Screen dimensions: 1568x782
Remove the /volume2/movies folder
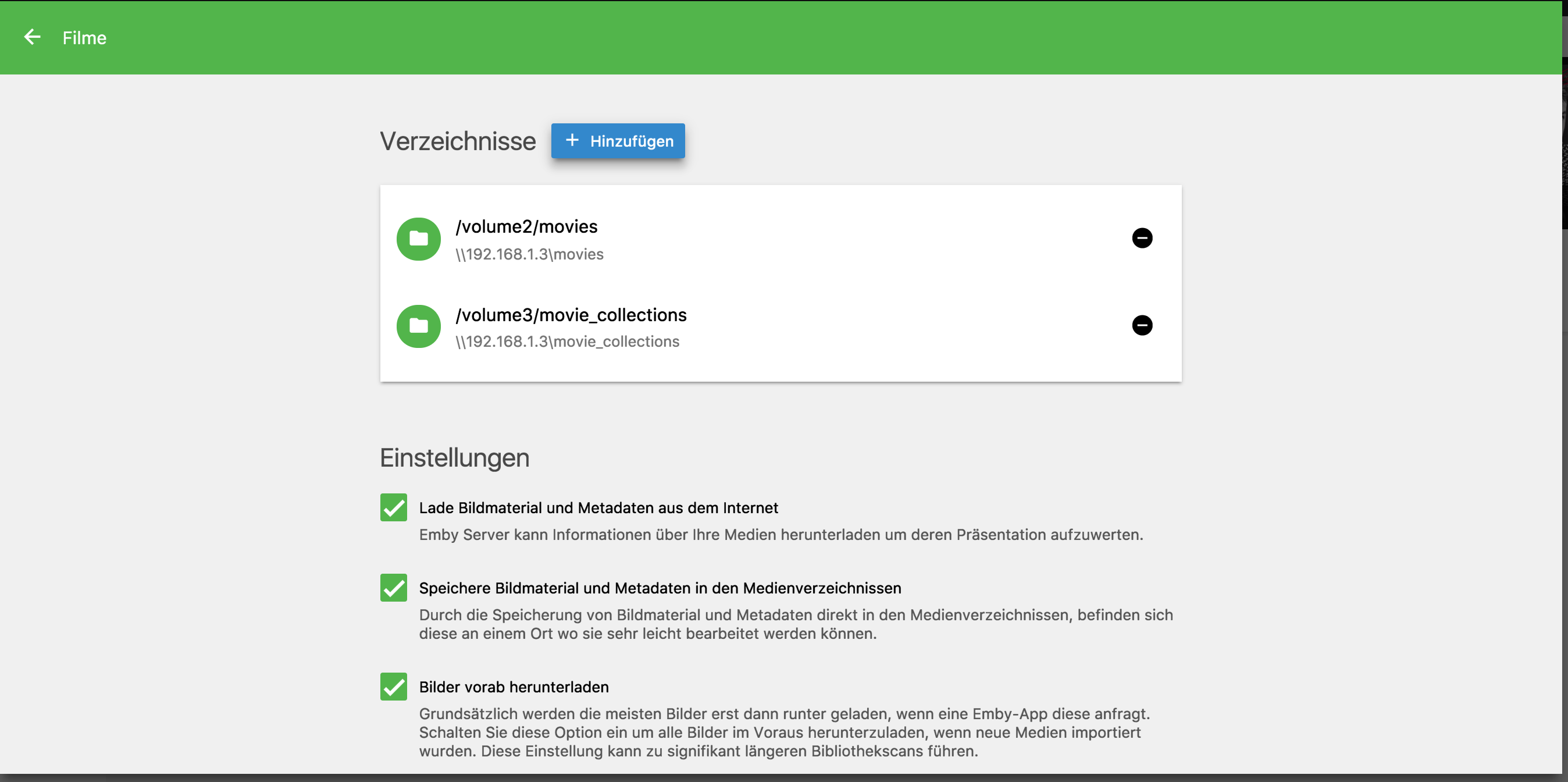click(1142, 237)
